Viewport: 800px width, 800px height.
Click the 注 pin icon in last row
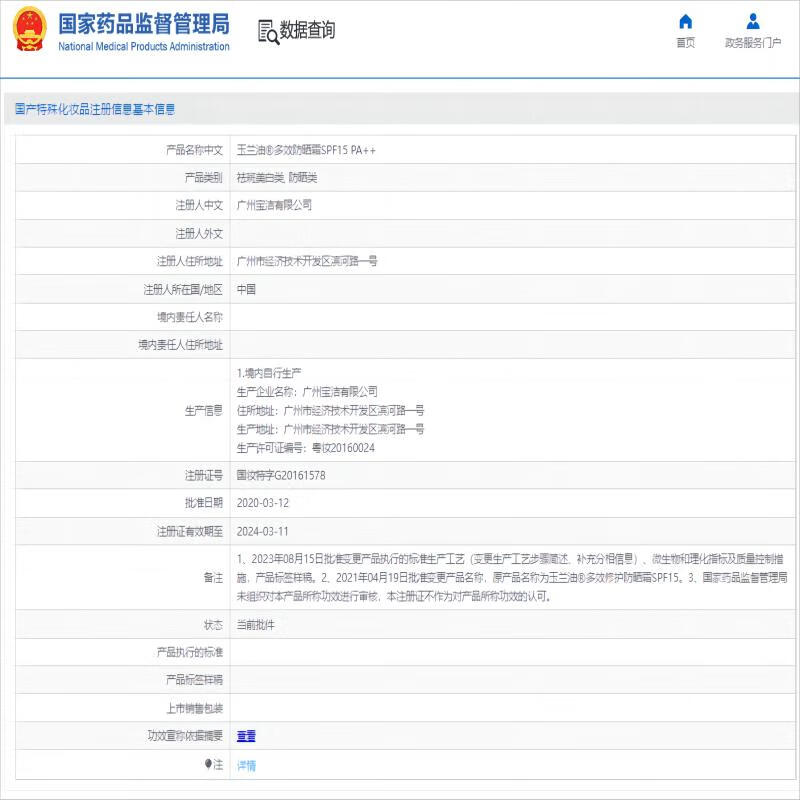pos(208,764)
